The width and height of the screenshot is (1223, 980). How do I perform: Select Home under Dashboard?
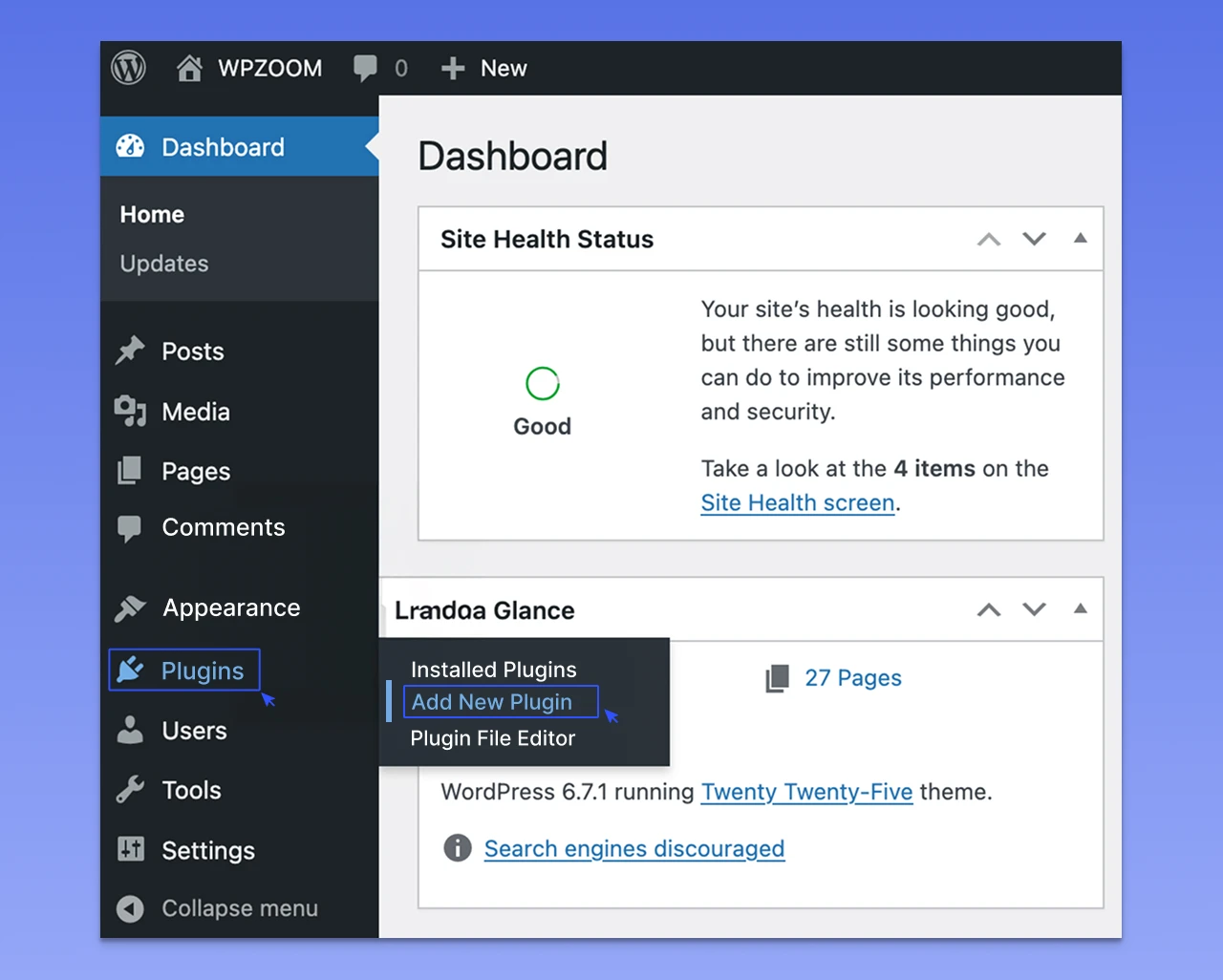[x=152, y=214]
